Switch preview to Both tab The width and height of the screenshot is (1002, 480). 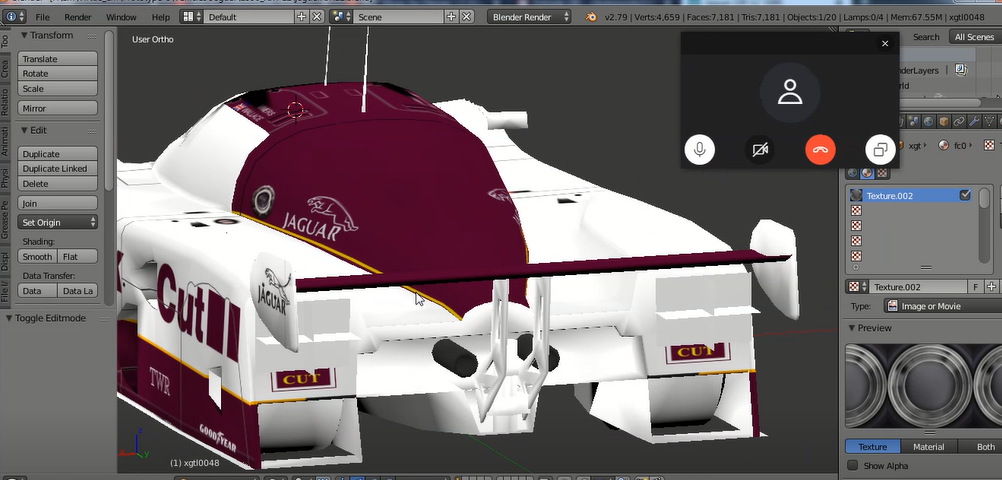point(980,447)
